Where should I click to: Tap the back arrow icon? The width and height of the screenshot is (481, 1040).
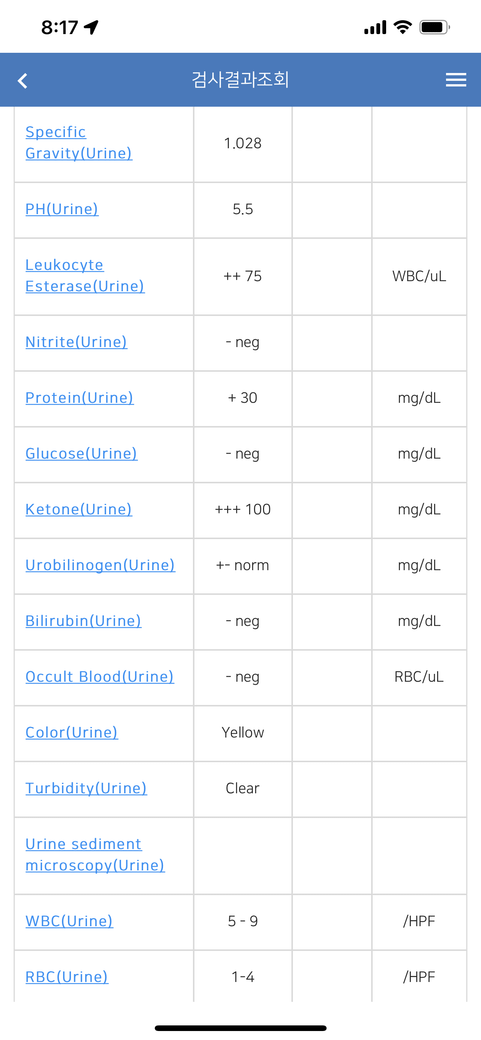[23, 81]
